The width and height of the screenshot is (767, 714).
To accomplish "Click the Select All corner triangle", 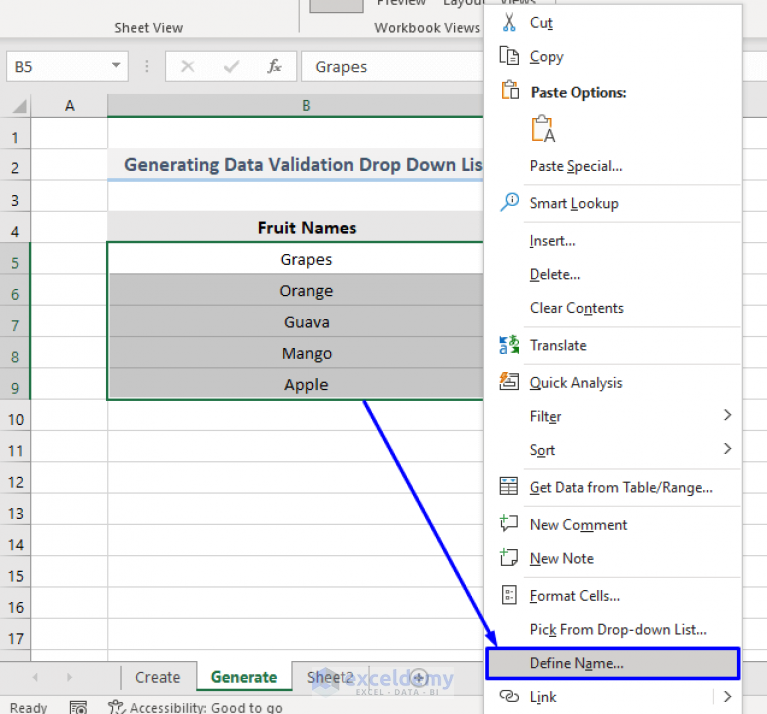I will pos(19,106).
